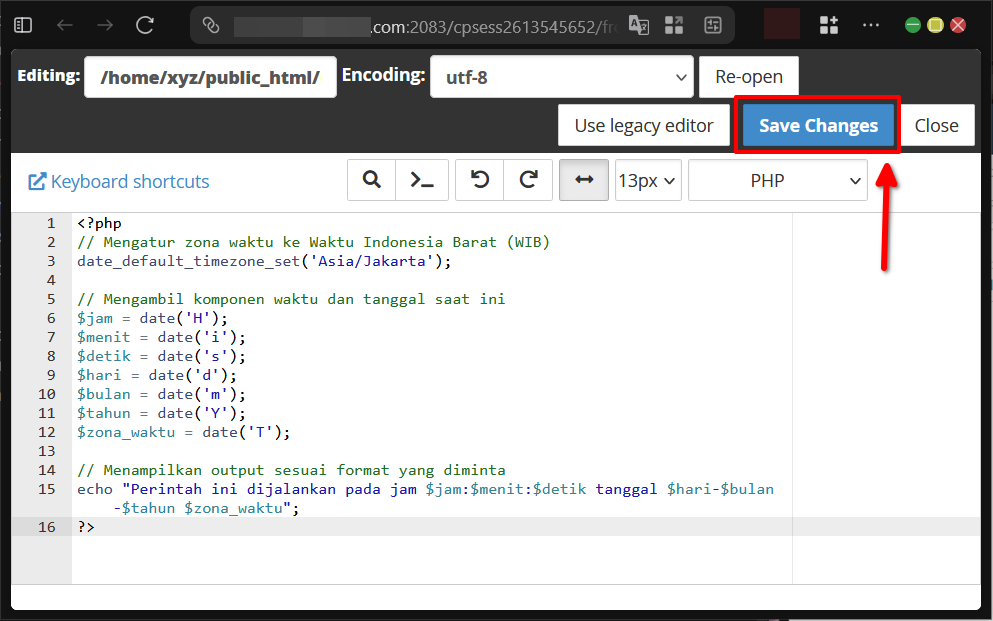The image size is (993, 621).
Task: Click the Use legacy editor button
Action: pyautogui.click(x=643, y=125)
